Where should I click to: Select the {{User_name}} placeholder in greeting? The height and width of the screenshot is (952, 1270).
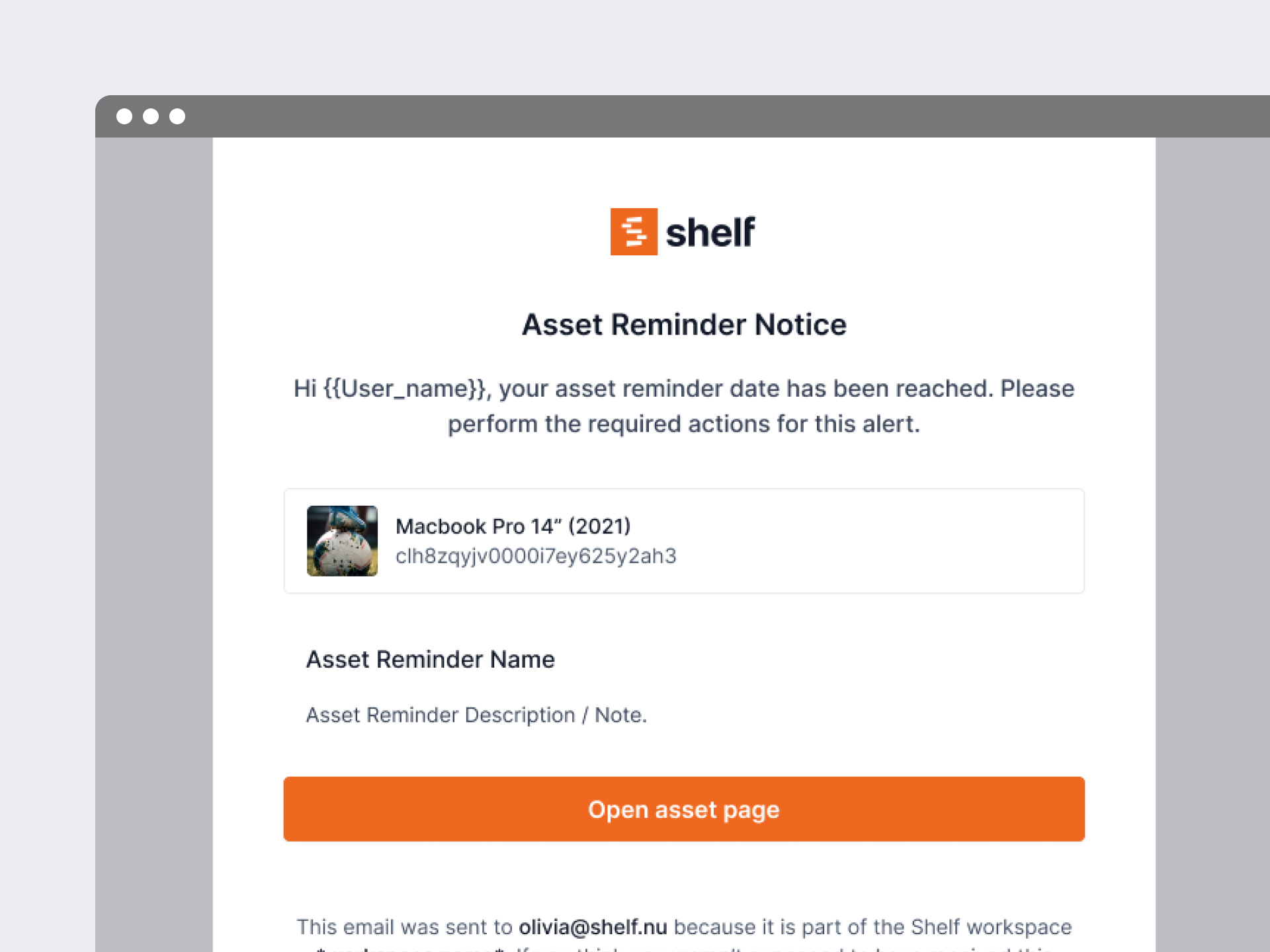(x=405, y=389)
